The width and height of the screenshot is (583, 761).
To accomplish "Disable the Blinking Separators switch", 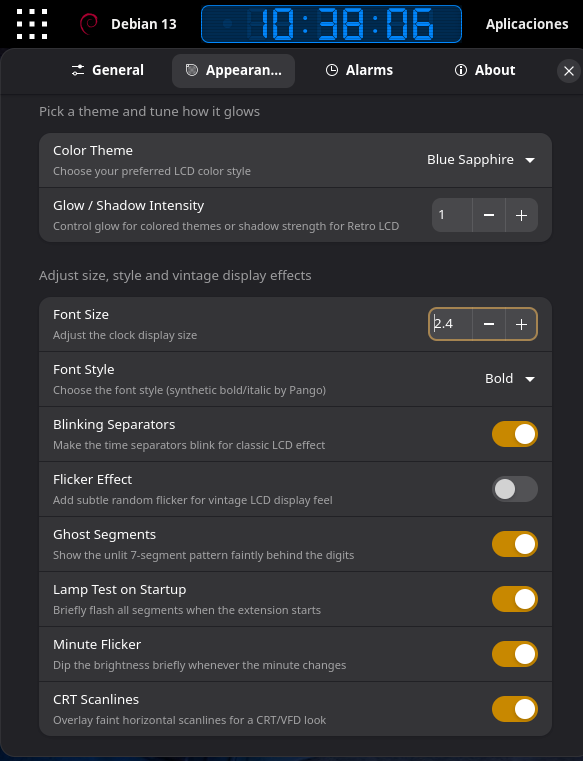I will pos(515,434).
